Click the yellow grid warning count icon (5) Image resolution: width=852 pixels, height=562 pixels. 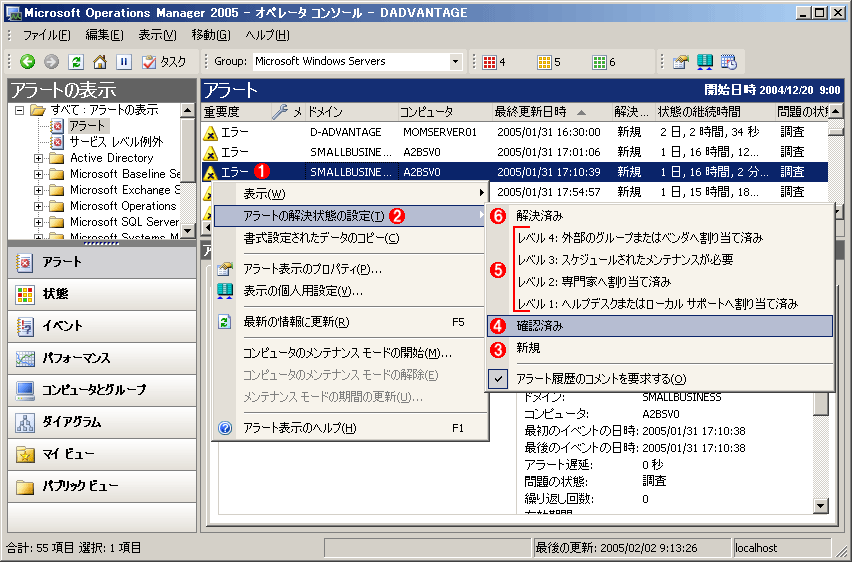tap(544, 62)
